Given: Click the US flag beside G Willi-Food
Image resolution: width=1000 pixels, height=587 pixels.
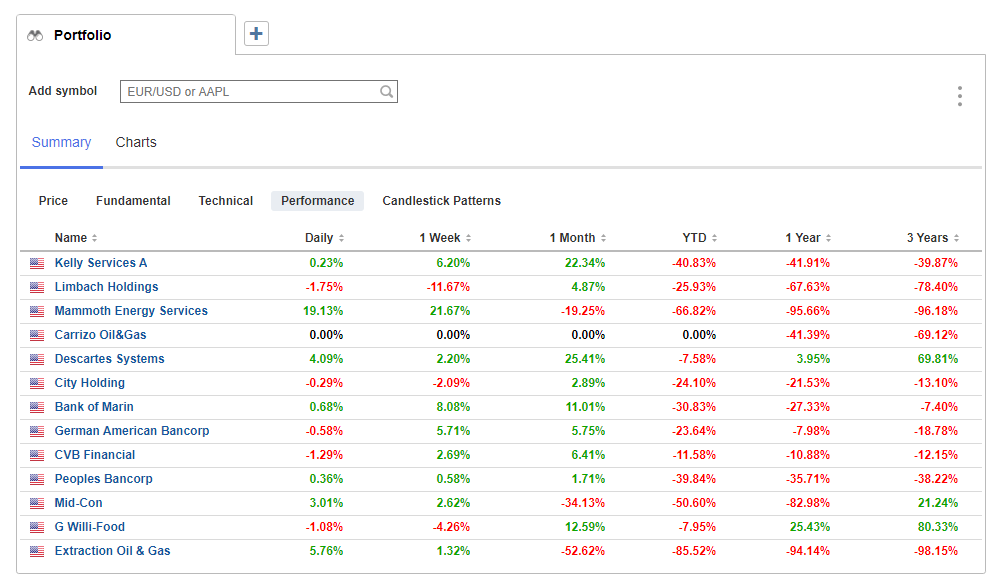Looking at the screenshot, I should pyautogui.click(x=37, y=527).
